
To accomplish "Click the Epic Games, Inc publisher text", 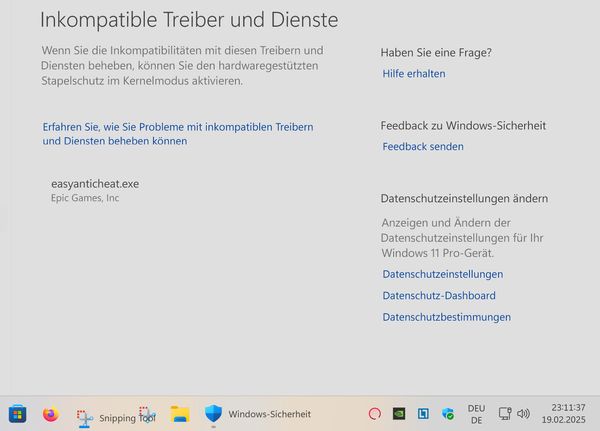I will (x=85, y=198).
